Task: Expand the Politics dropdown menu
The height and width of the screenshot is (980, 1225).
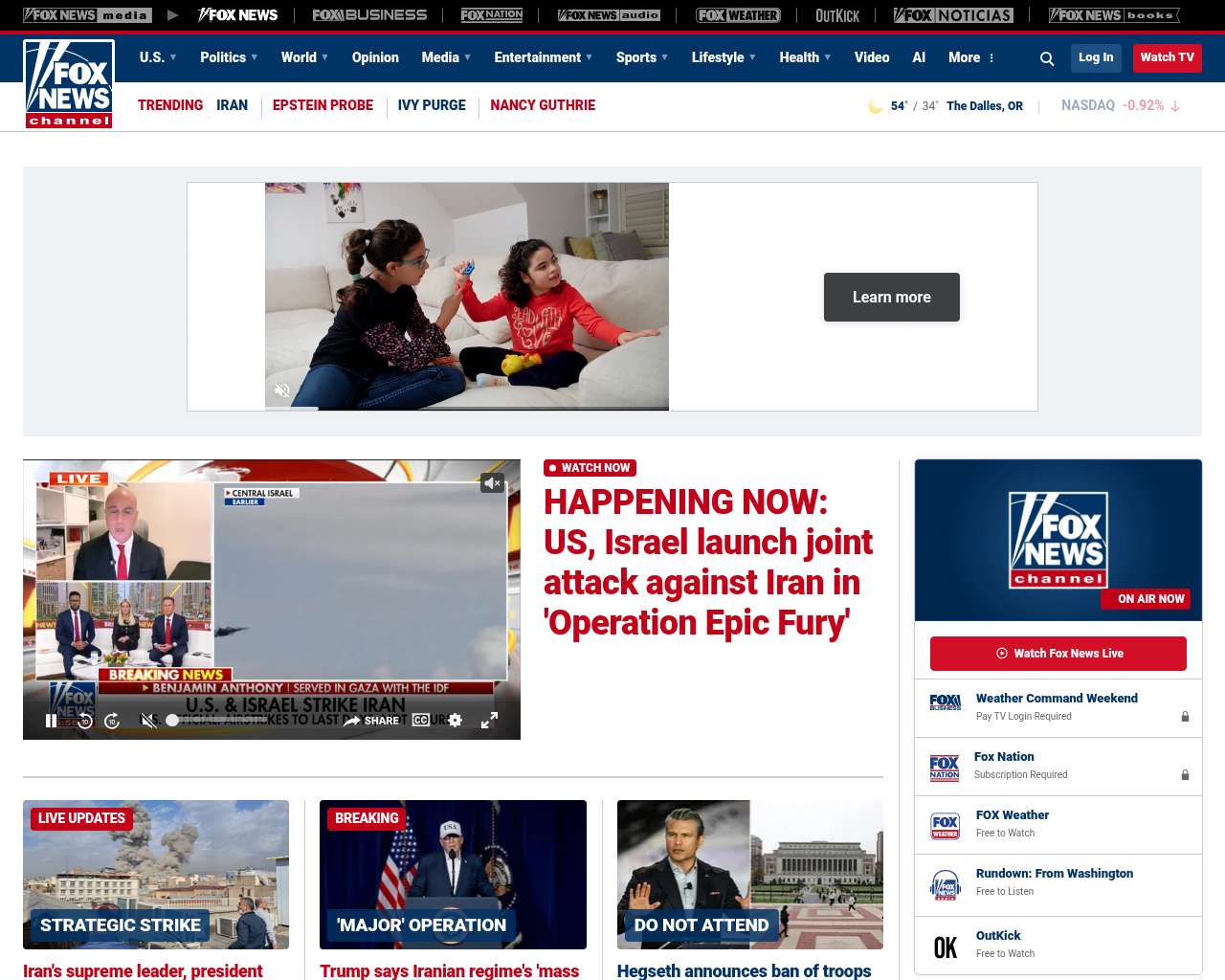Action: [229, 57]
